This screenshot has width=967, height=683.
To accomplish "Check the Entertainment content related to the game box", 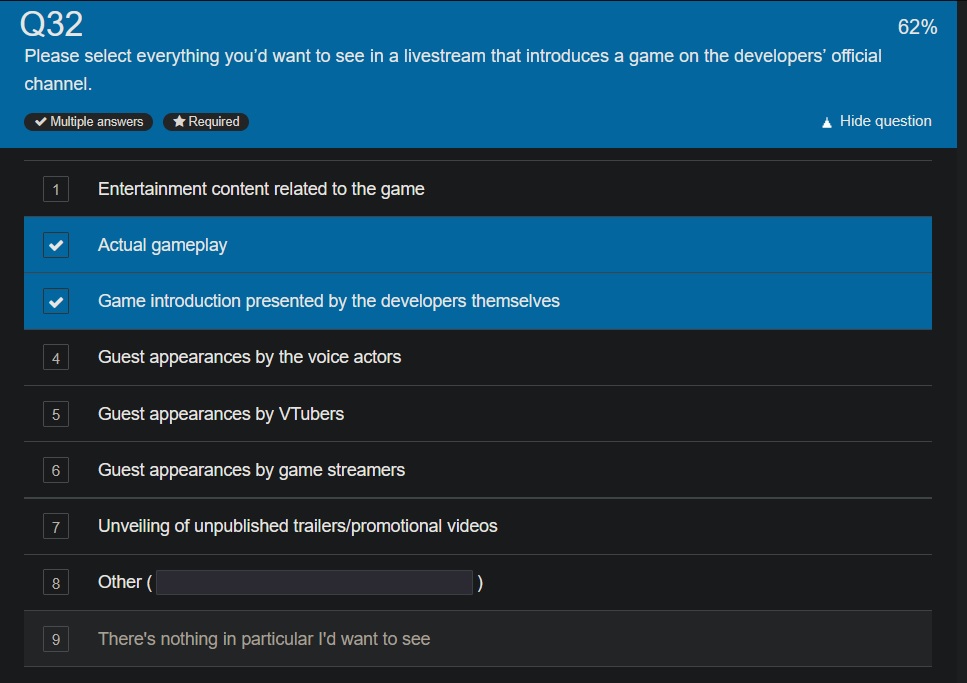I will pyautogui.click(x=56, y=189).
